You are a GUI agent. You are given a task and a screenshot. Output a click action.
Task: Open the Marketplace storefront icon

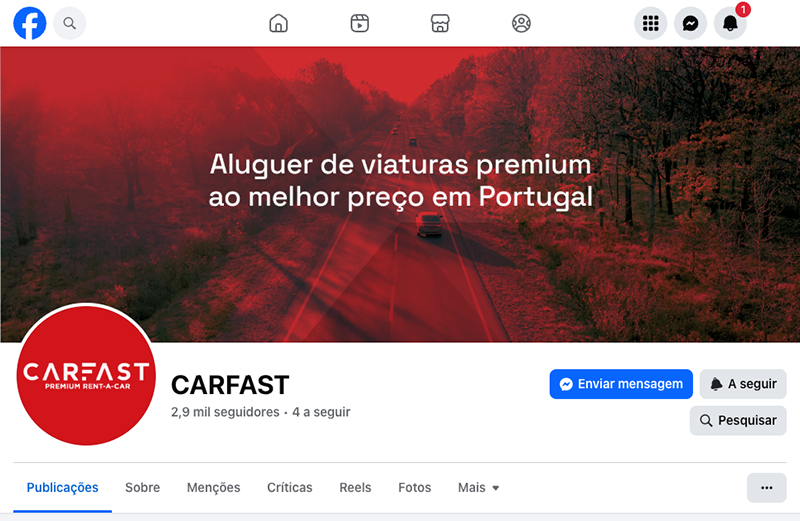(x=440, y=23)
